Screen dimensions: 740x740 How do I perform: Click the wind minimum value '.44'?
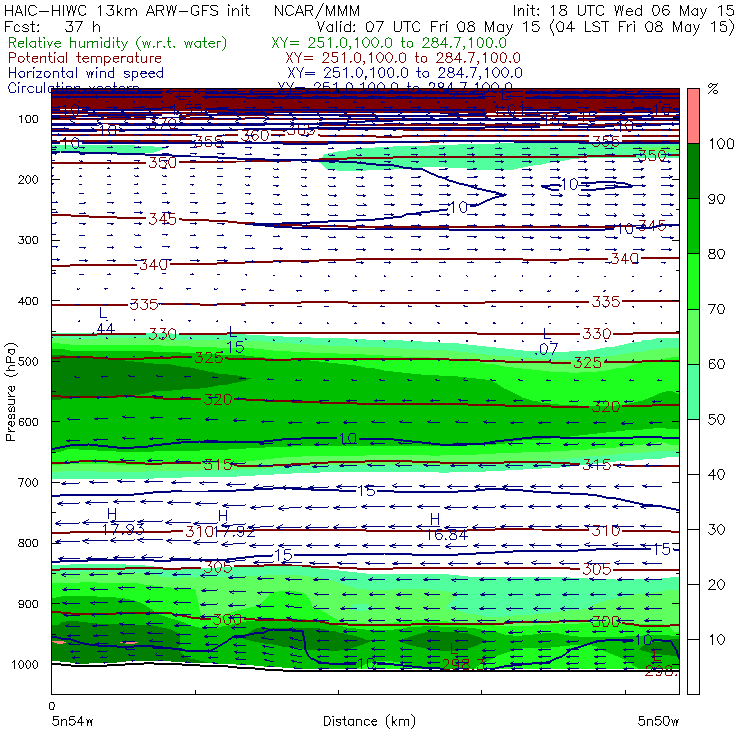pos(105,328)
